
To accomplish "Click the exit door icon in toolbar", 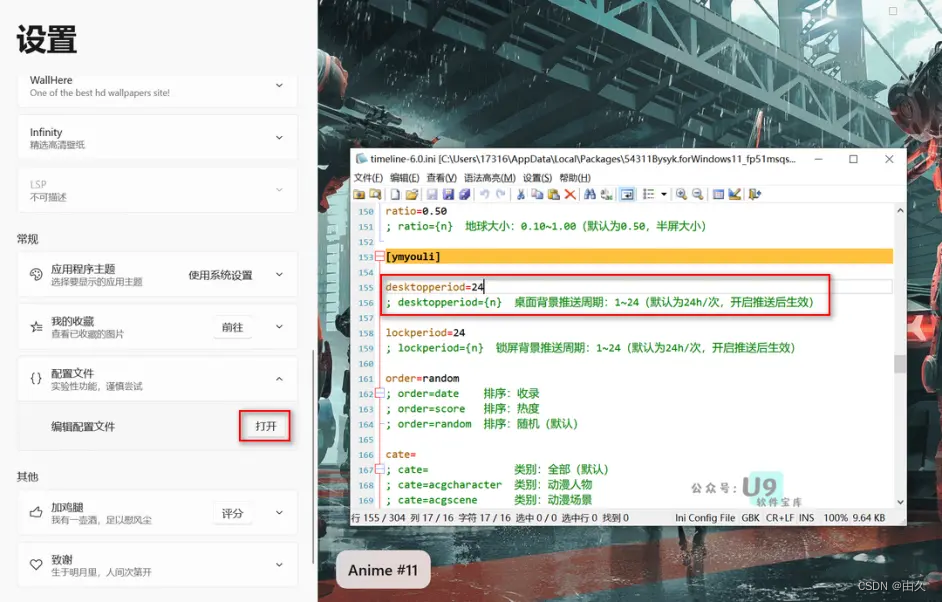I will (755, 194).
